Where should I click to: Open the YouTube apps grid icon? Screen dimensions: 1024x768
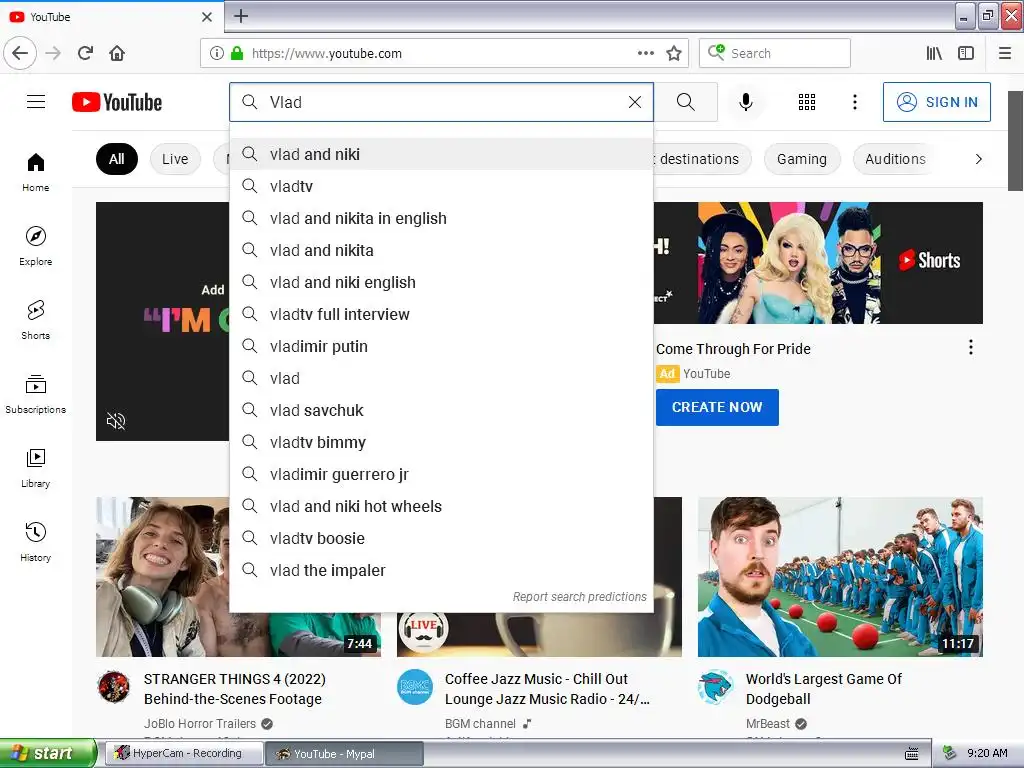tap(807, 102)
